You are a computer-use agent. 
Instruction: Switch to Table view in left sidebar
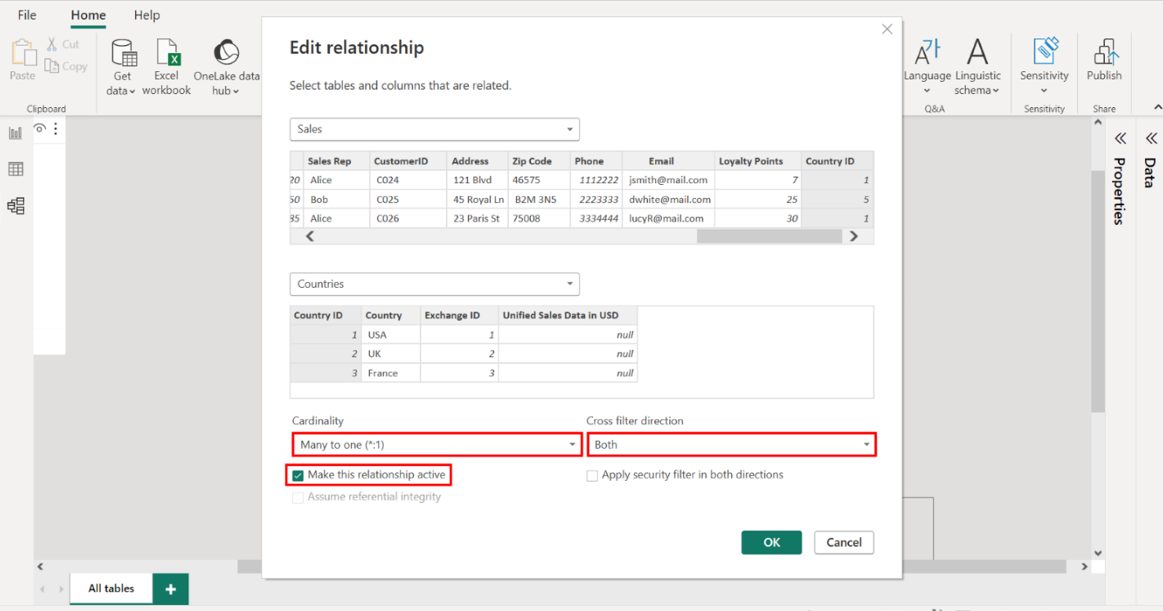tap(16, 170)
